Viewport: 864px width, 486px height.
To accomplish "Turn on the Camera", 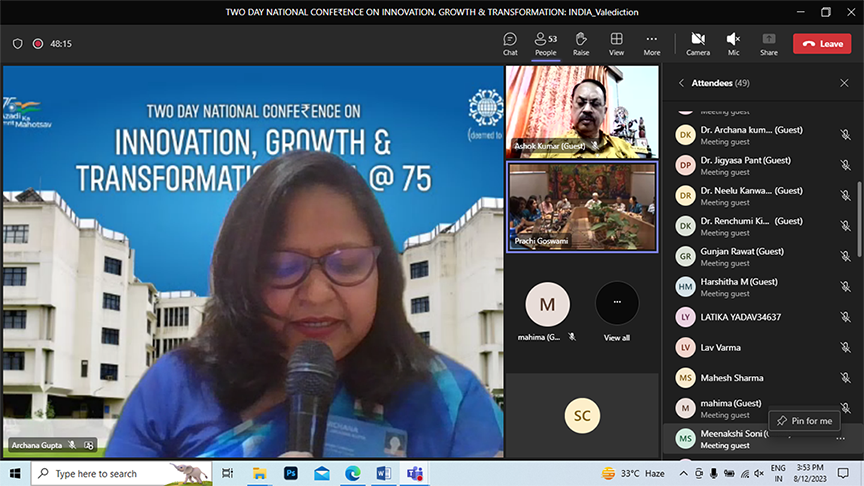I will point(698,43).
